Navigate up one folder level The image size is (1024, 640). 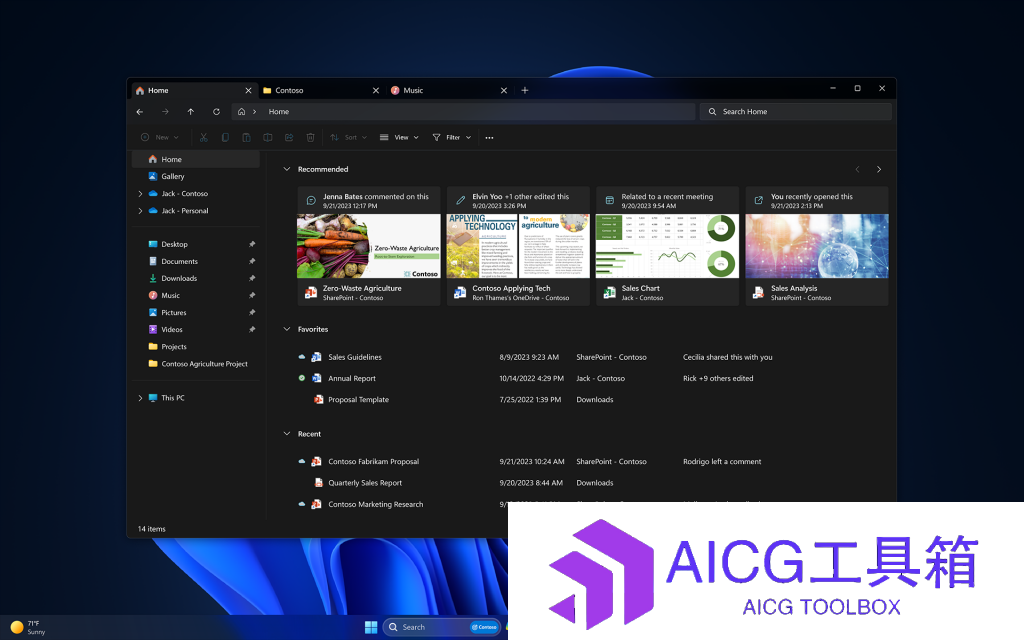(191, 112)
